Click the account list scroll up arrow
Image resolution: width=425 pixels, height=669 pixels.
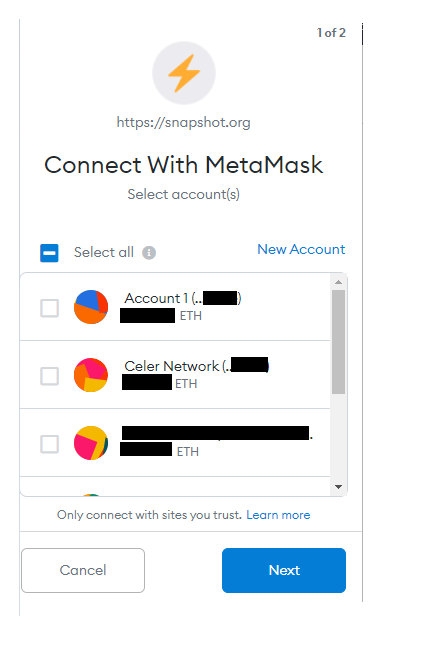click(x=338, y=282)
